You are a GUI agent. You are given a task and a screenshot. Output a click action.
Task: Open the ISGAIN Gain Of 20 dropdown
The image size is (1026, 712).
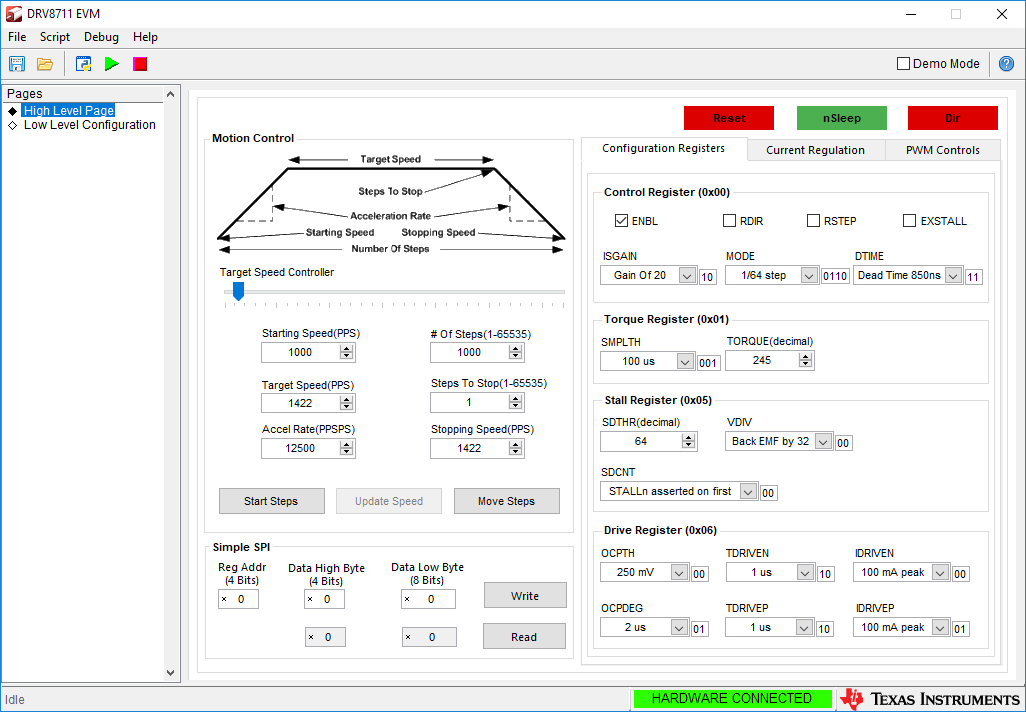(648, 276)
